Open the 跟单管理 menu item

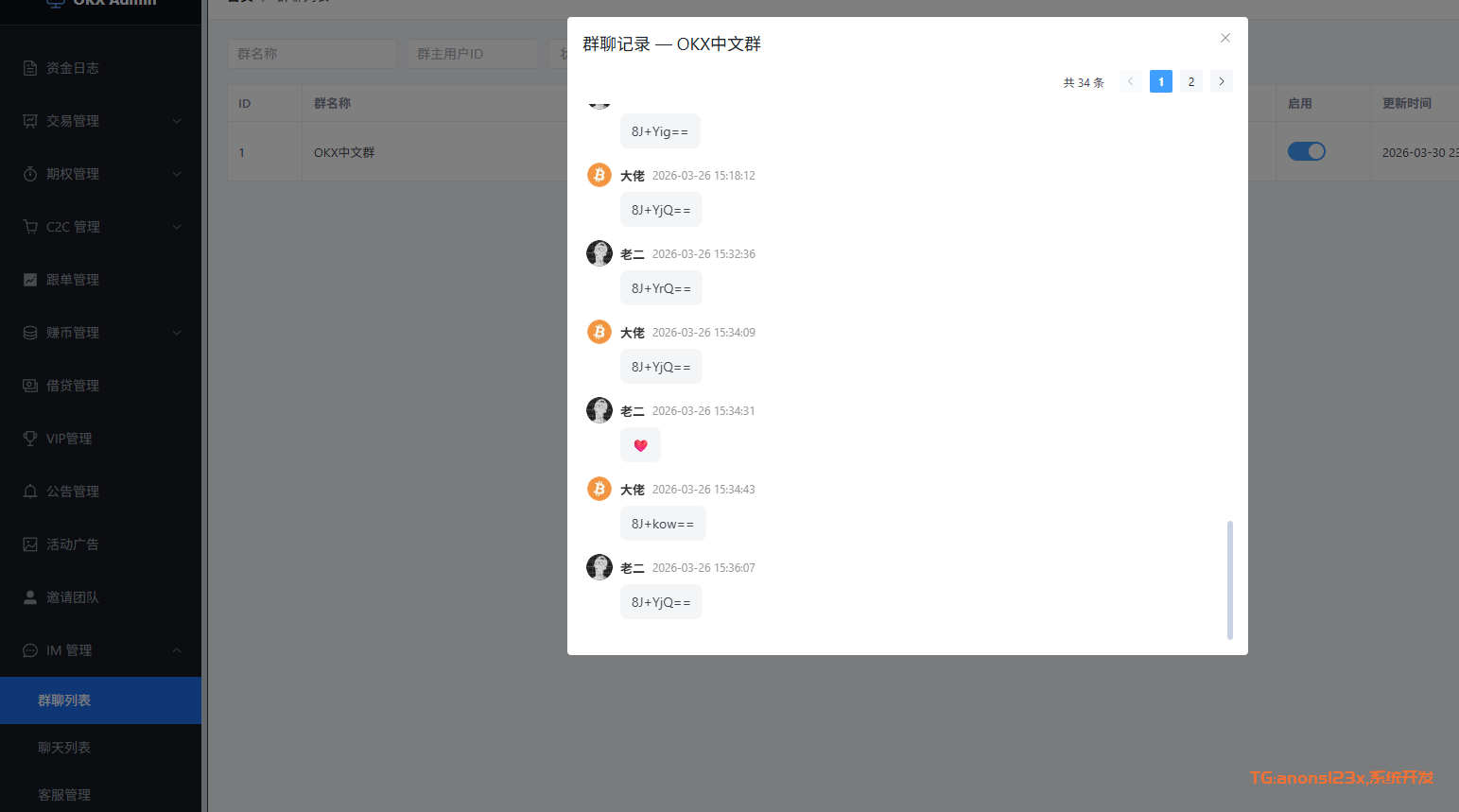coord(73,280)
